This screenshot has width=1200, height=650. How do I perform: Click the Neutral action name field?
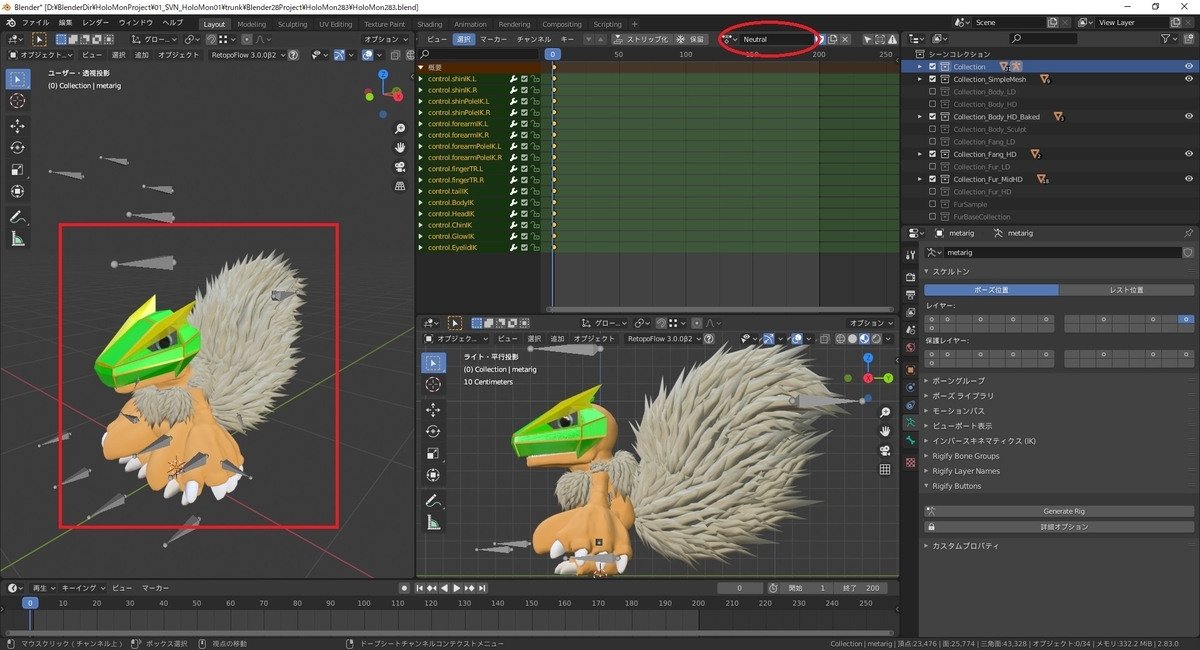pos(777,39)
